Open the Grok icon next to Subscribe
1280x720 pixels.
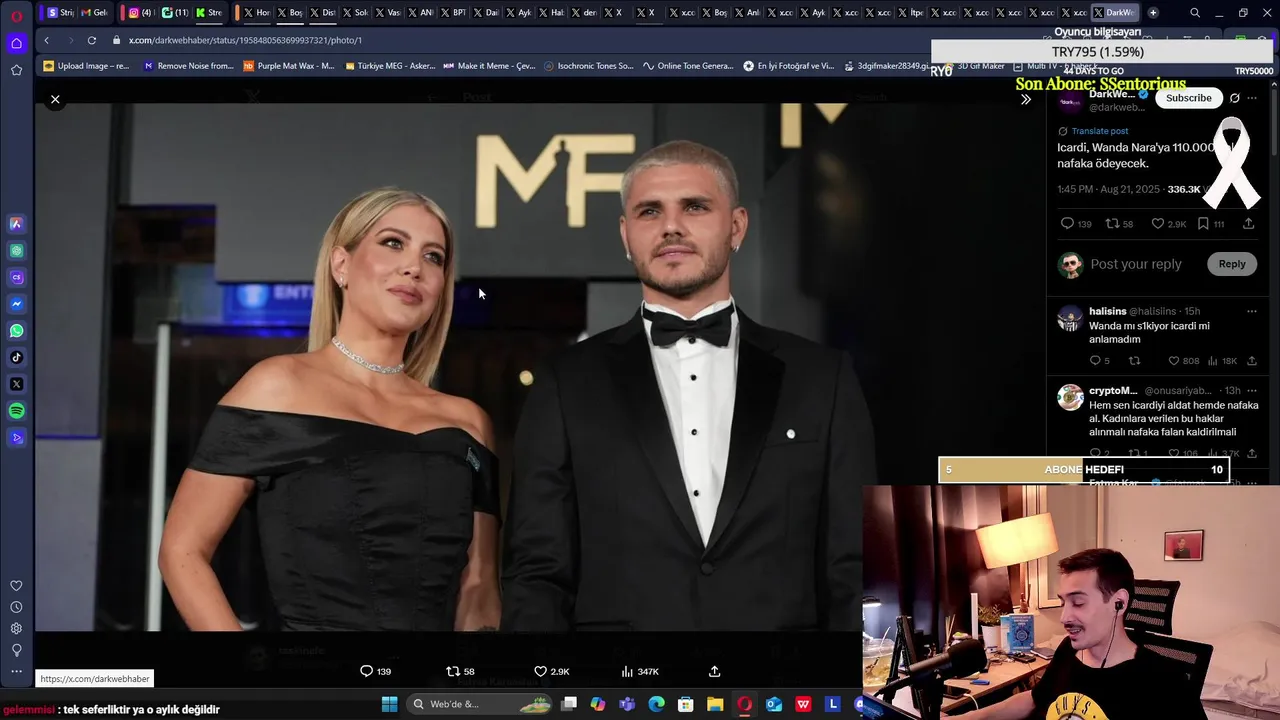[1235, 98]
